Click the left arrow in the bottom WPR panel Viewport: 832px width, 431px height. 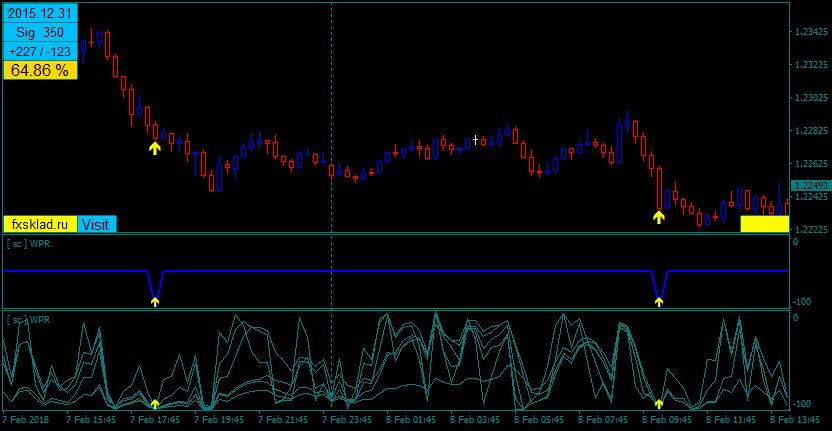pyautogui.click(x=154, y=404)
